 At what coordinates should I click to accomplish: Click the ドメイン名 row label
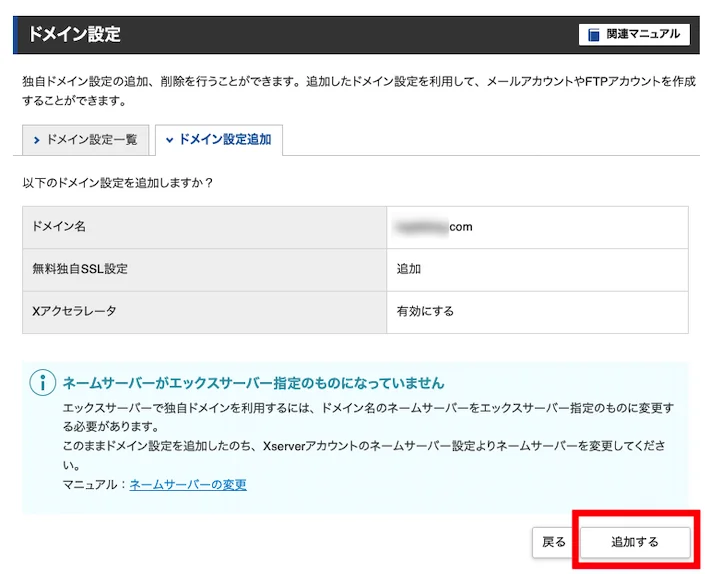point(59,226)
